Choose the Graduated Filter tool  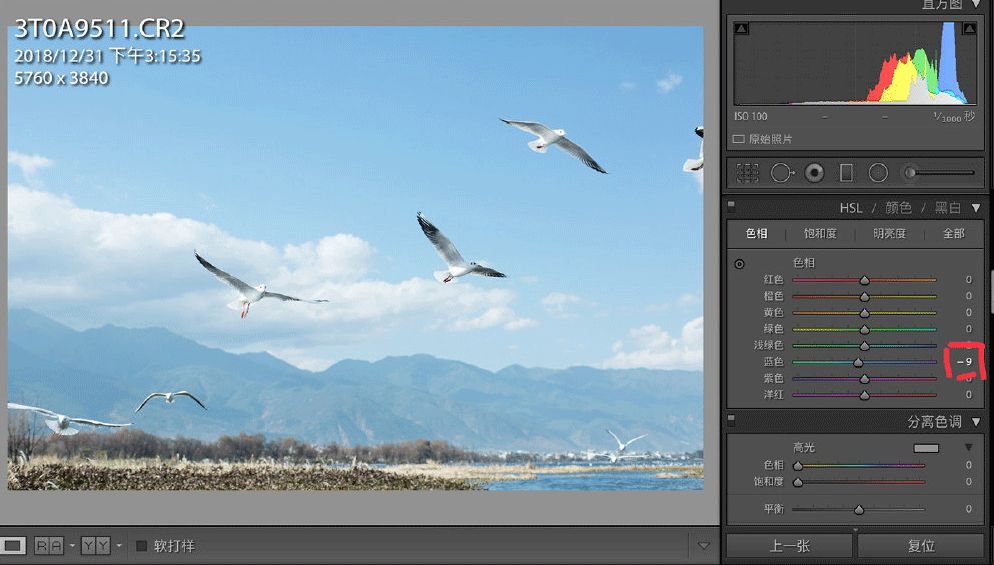coord(846,173)
